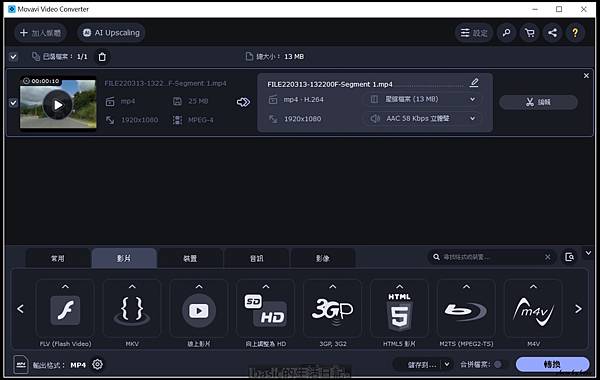The height and width of the screenshot is (380, 600).
Task: Expand presets chevron above M2TS
Action: pos(466,286)
